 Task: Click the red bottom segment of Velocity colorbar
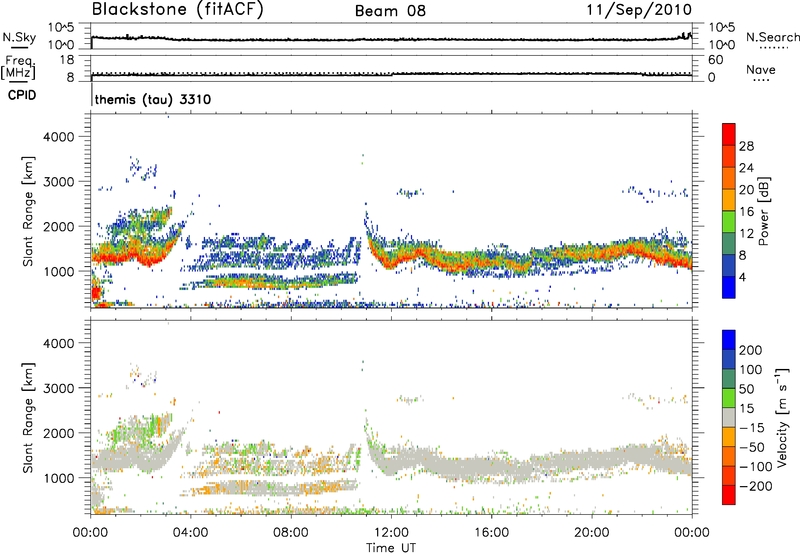click(x=729, y=495)
